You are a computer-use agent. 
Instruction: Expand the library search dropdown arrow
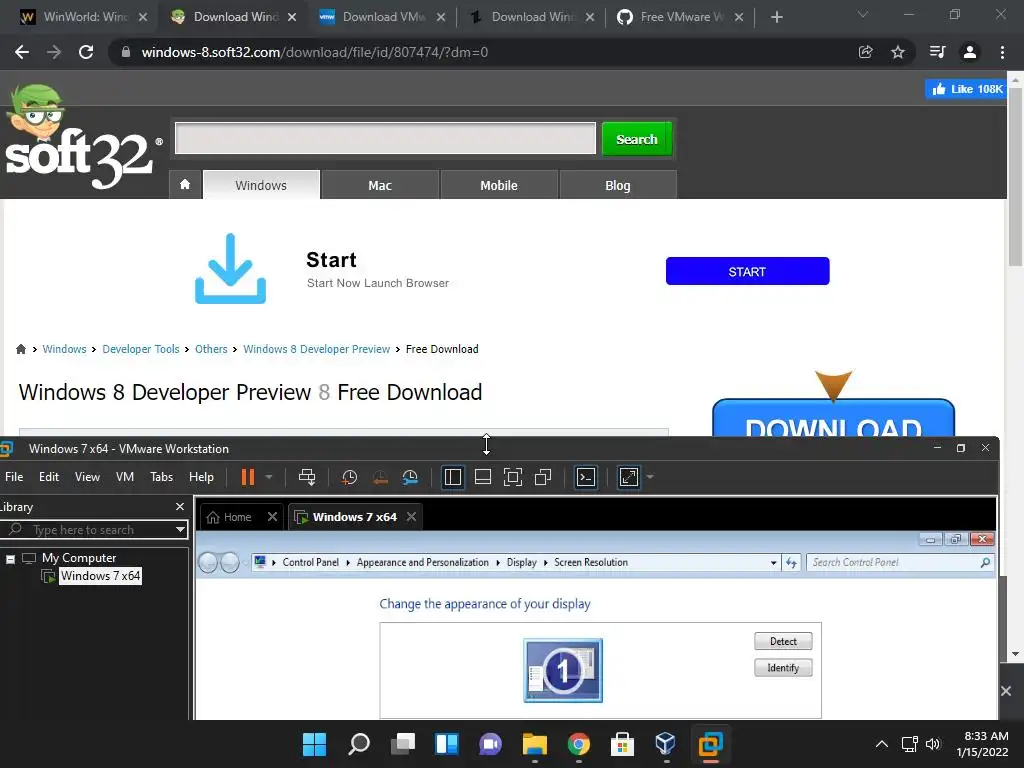click(x=180, y=530)
